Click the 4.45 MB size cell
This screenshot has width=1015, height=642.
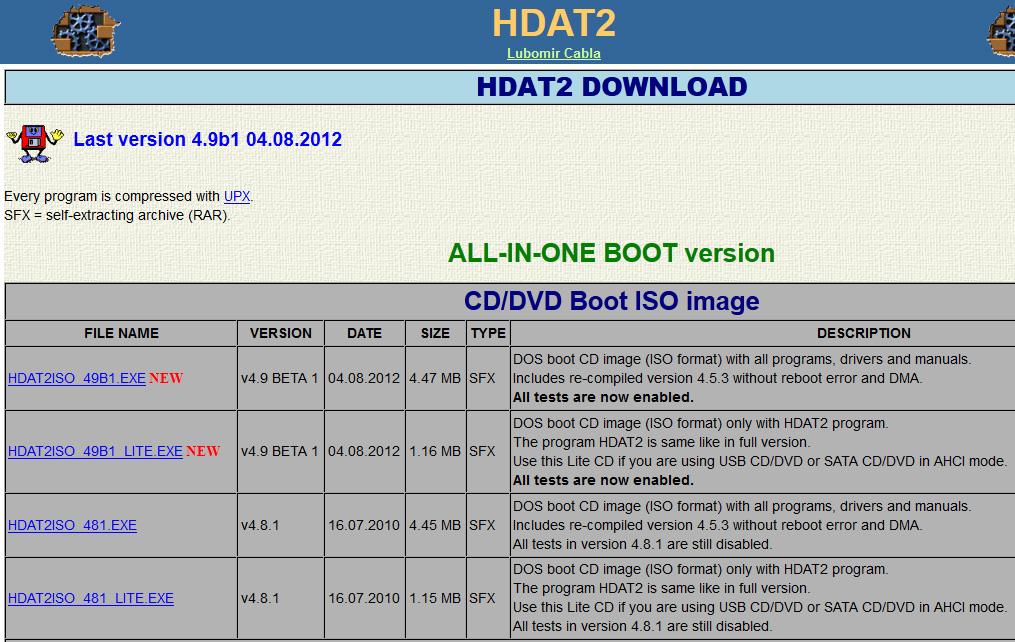tap(435, 525)
